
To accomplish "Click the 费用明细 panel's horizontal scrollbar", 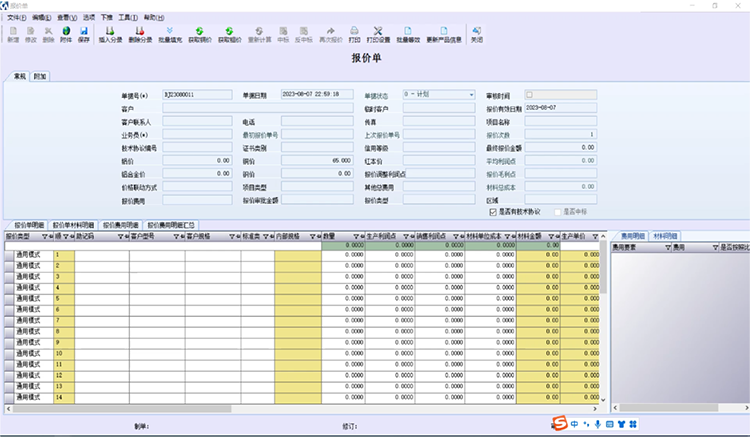I will 669,408.
